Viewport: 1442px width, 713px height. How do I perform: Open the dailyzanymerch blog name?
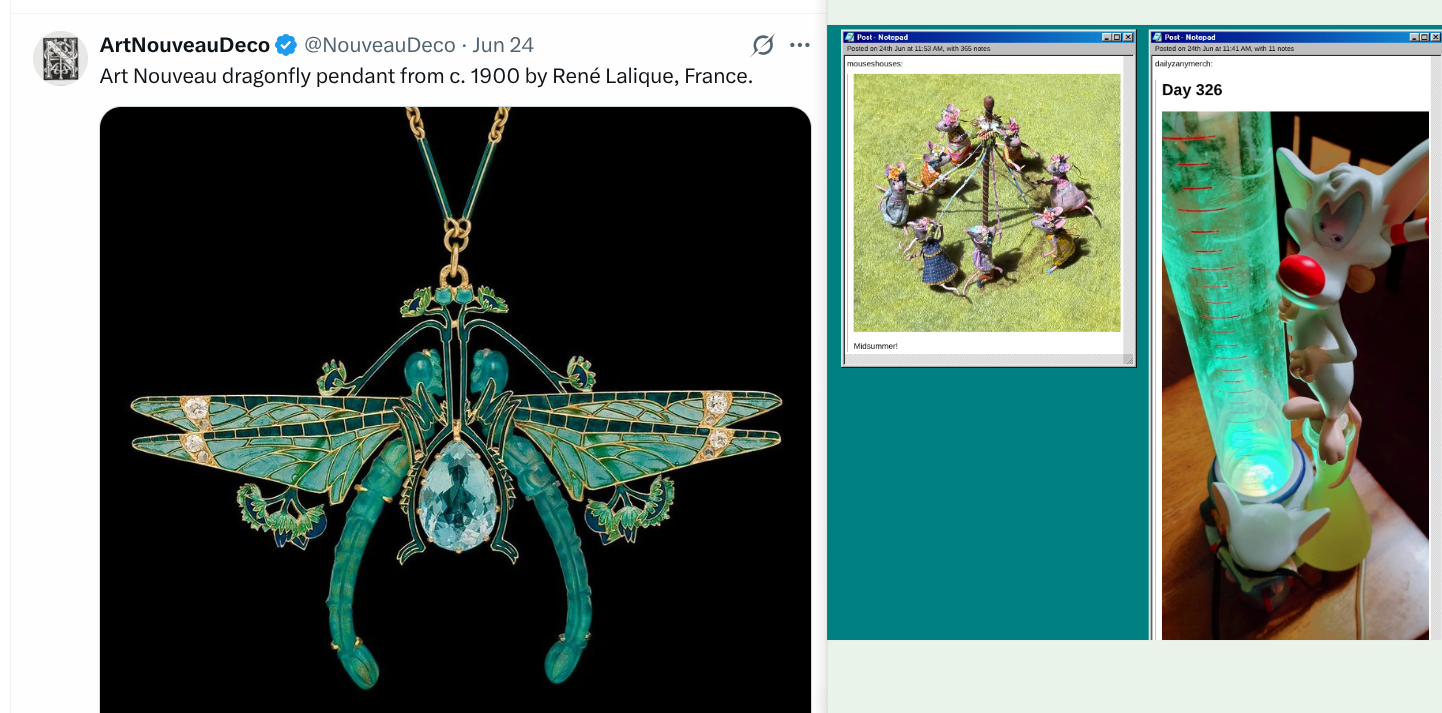(x=1183, y=63)
